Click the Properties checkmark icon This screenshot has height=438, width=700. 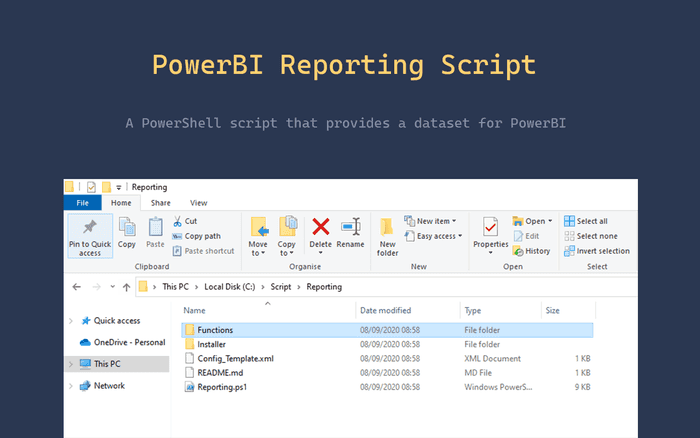pos(490,227)
